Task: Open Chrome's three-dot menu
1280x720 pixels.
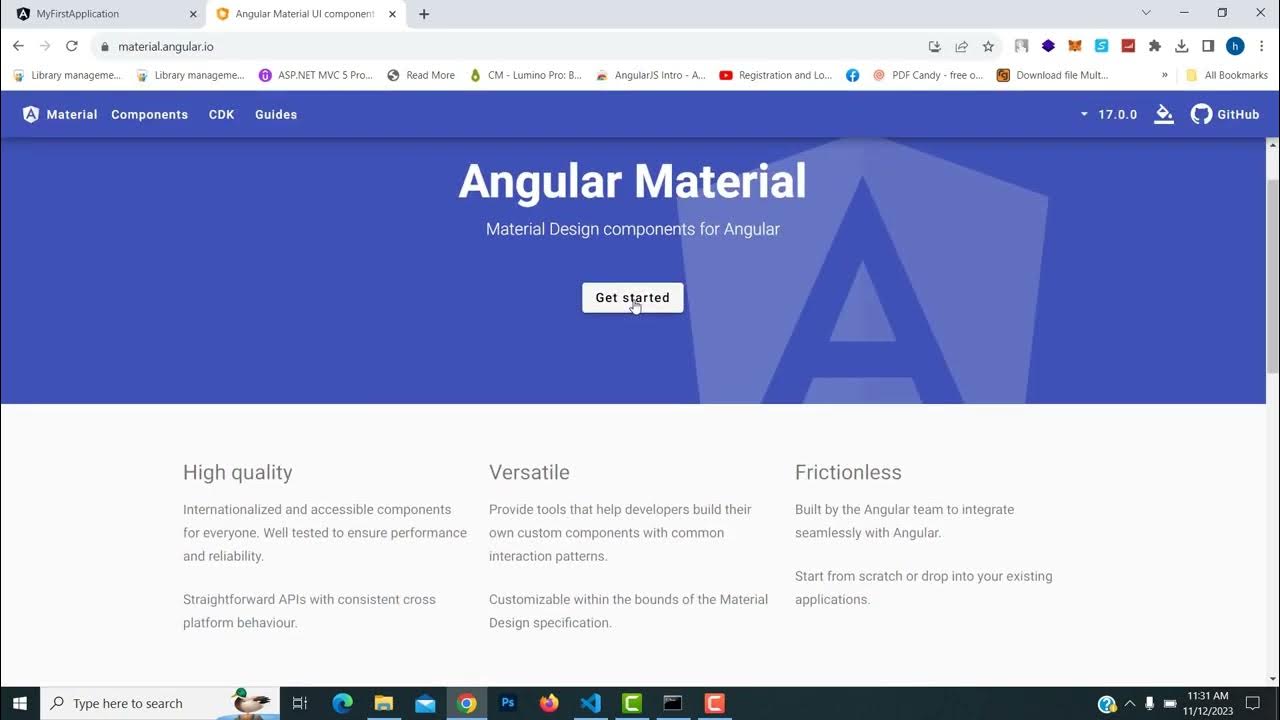Action: (x=1261, y=46)
